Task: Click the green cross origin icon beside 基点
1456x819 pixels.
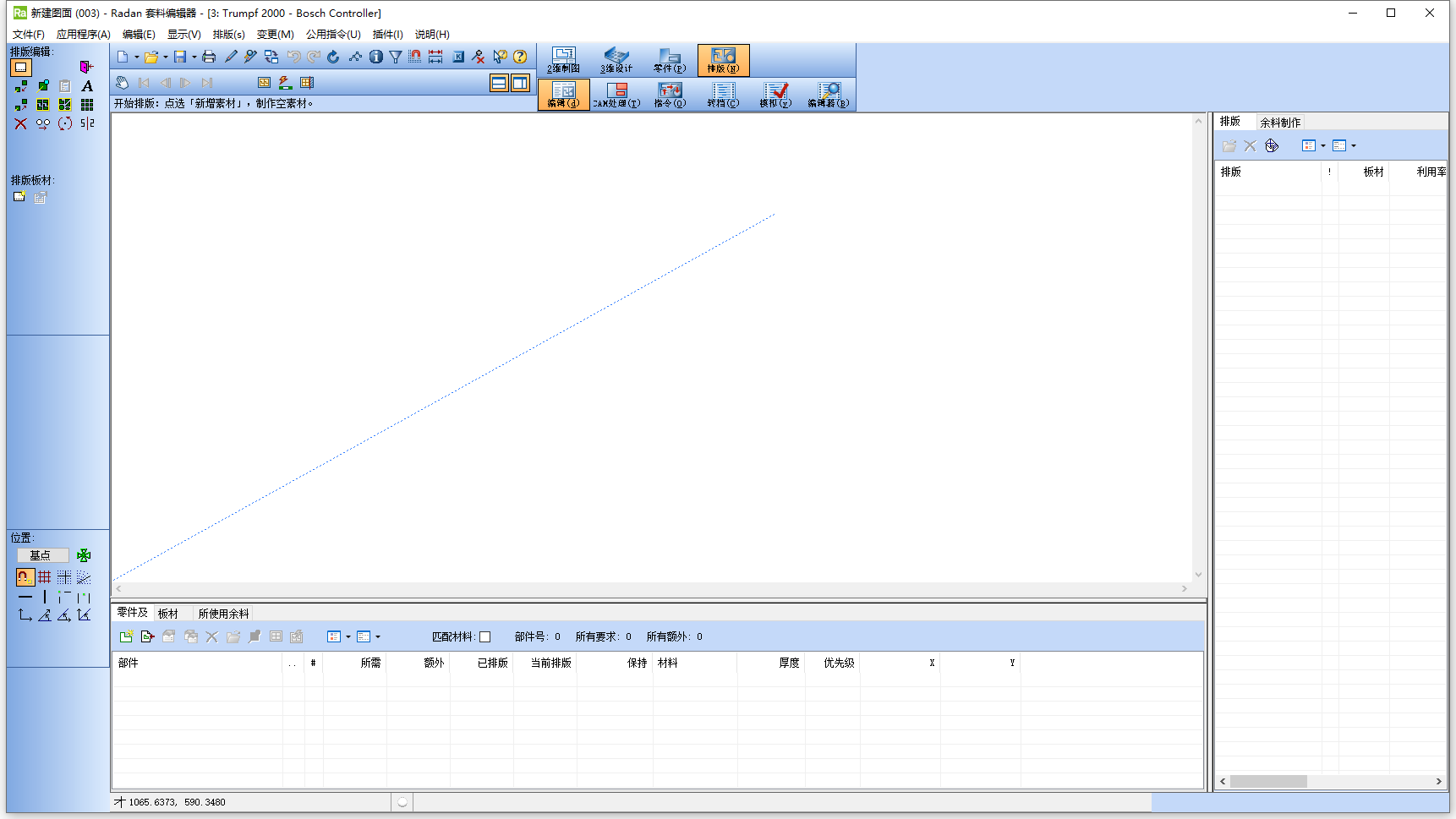Action: pos(84,555)
